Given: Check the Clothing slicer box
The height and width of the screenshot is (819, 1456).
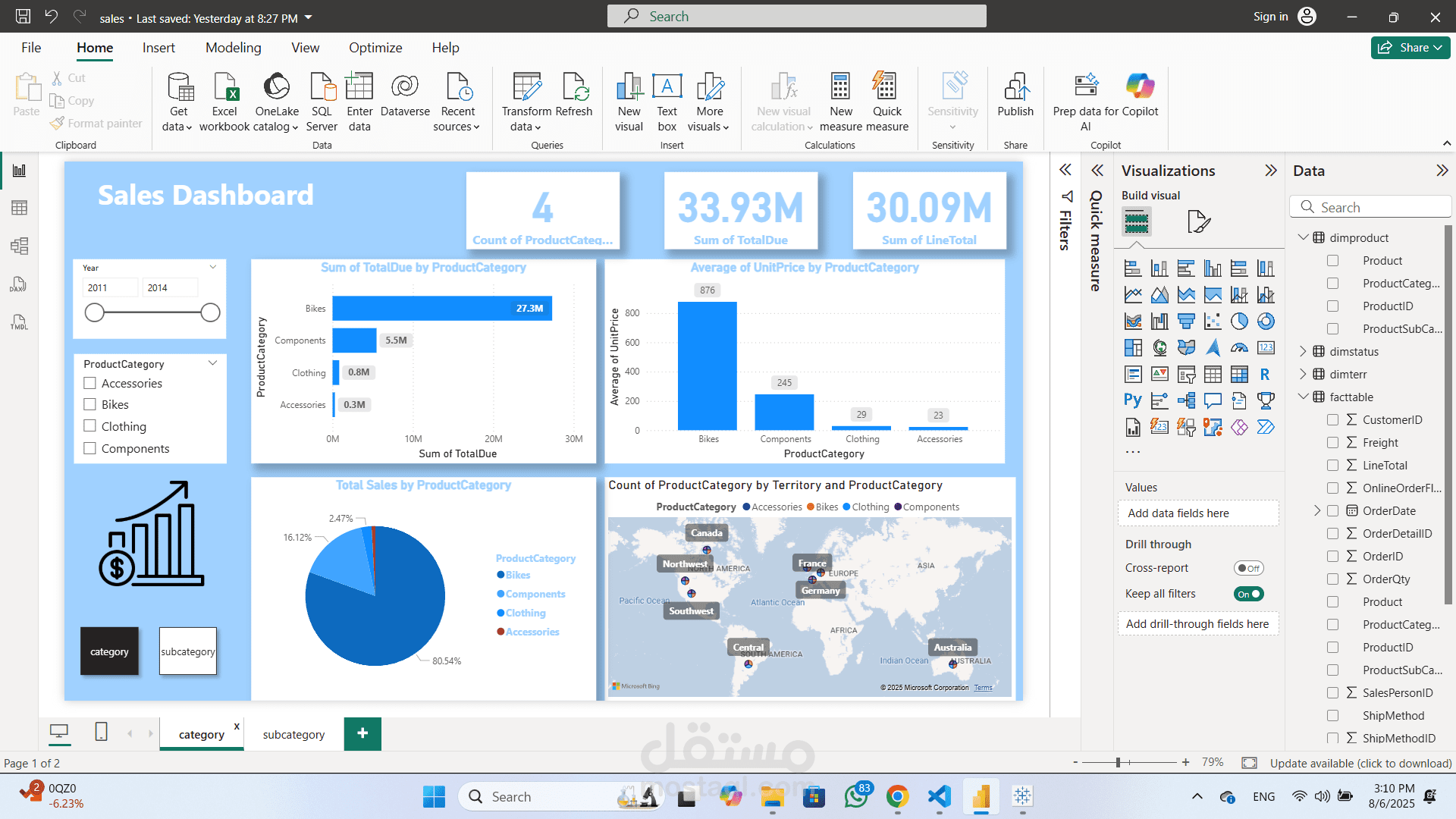Looking at the screenshot, I should [89, 426].
